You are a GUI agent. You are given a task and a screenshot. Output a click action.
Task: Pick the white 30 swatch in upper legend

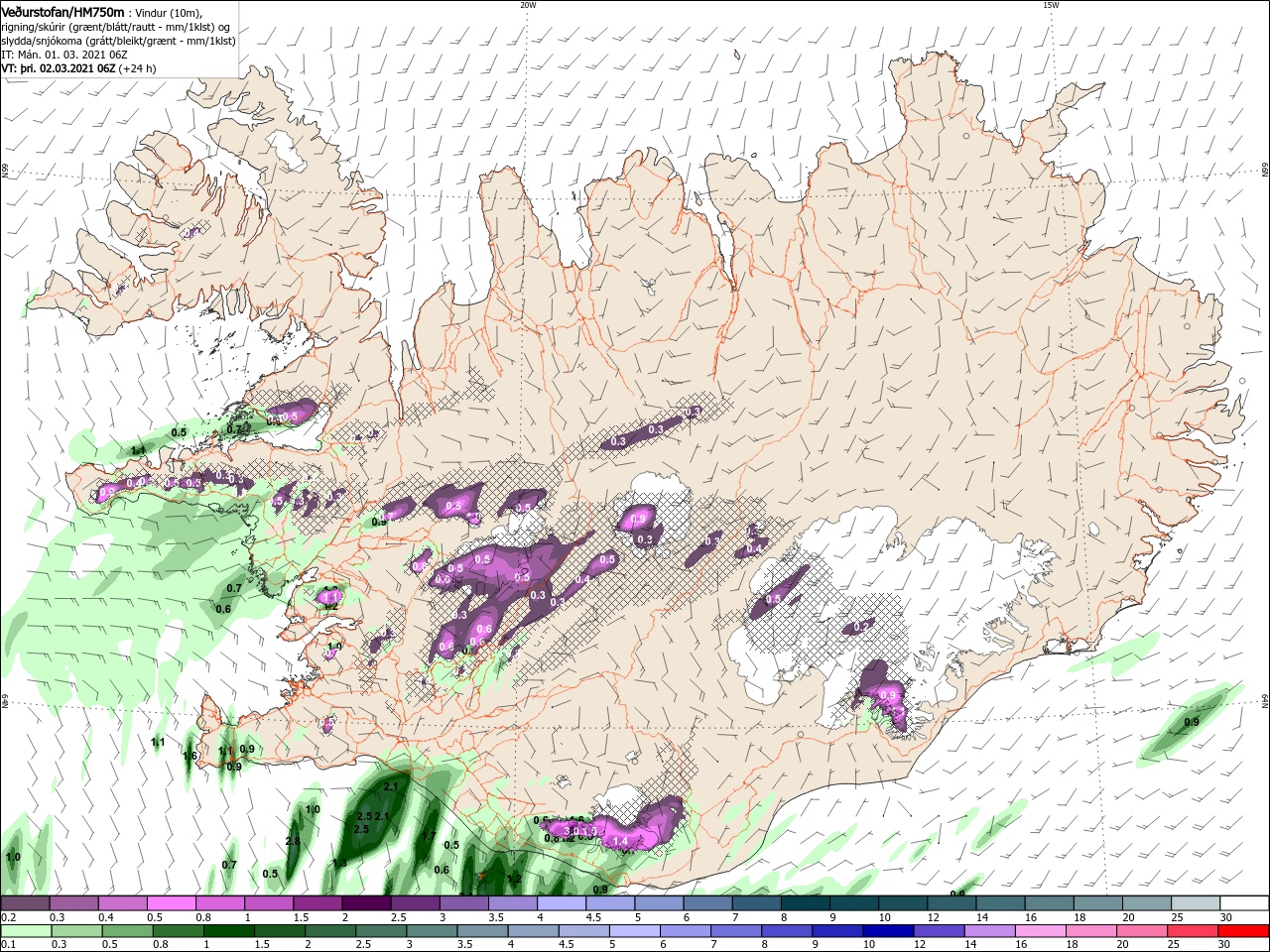(x=1245, y=903)
